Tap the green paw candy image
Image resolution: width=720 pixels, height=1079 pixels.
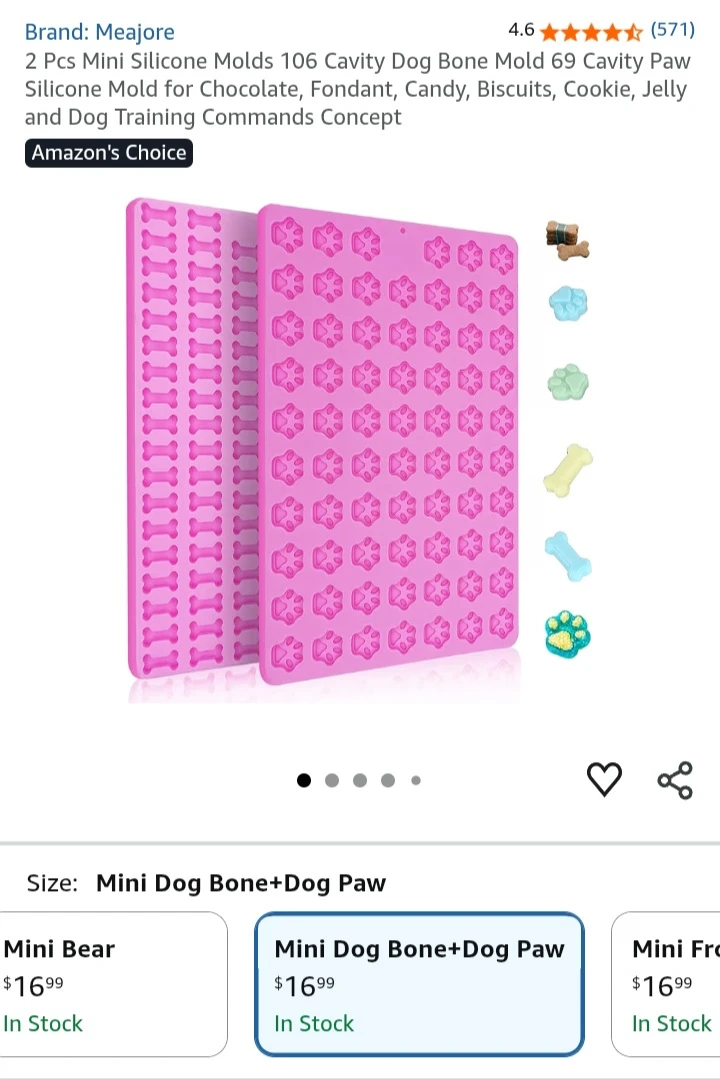pyautogui.click(x=569, y=383)
